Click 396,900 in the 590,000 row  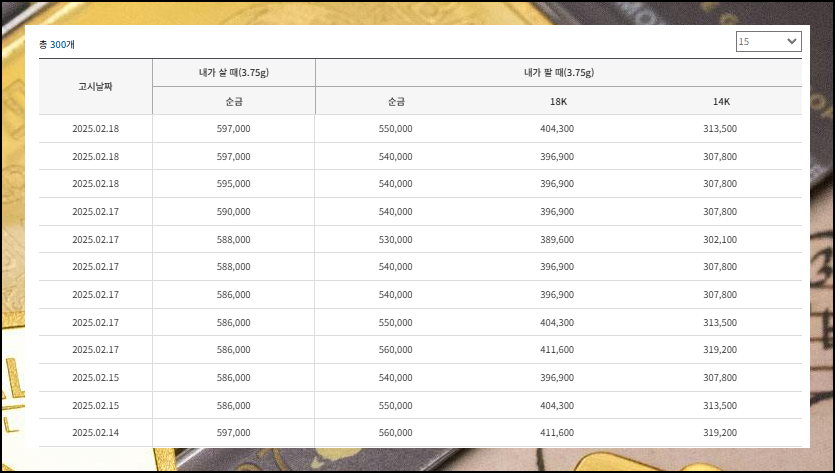557,211
